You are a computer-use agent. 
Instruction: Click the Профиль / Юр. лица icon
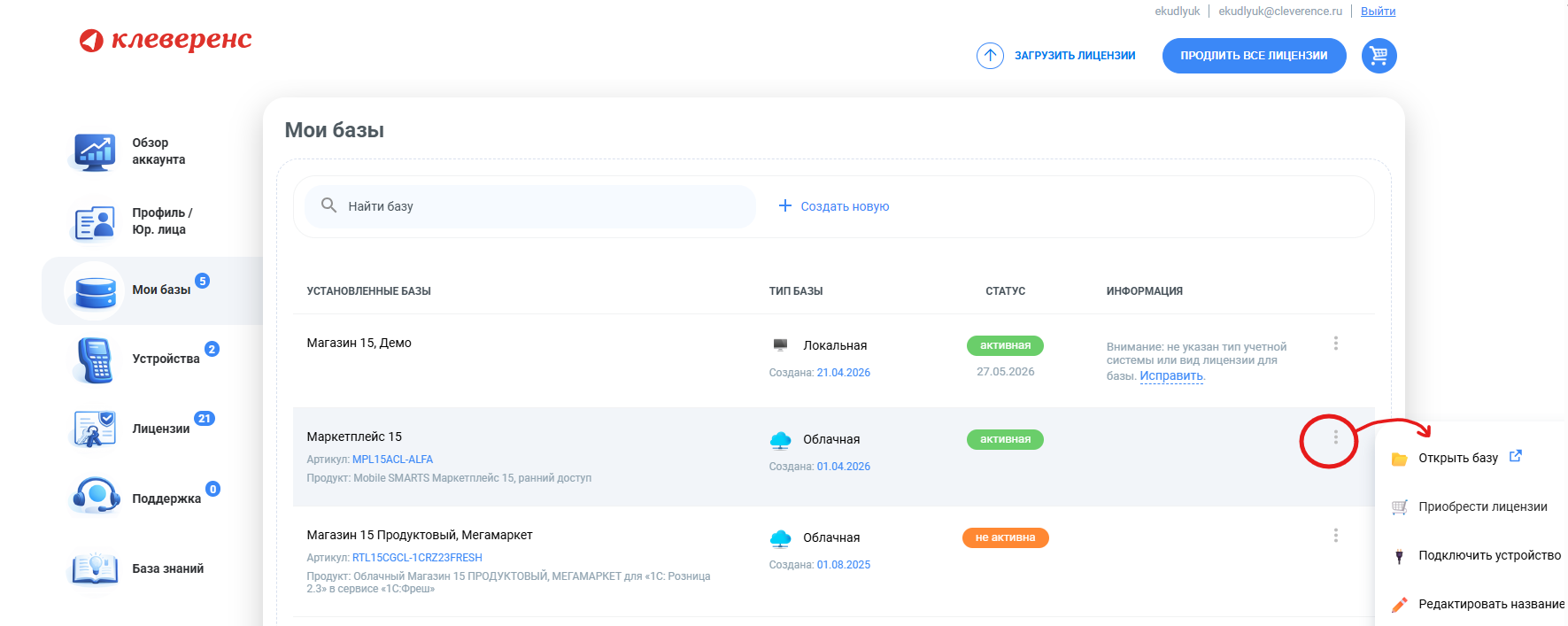coord(95,222)
